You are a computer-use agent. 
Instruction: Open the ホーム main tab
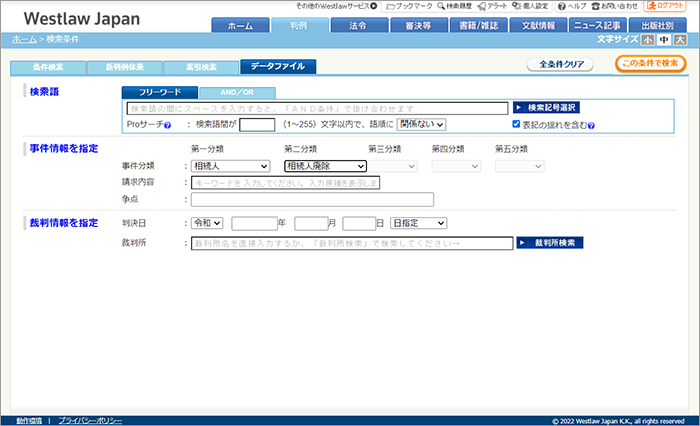tap(240, 25)
